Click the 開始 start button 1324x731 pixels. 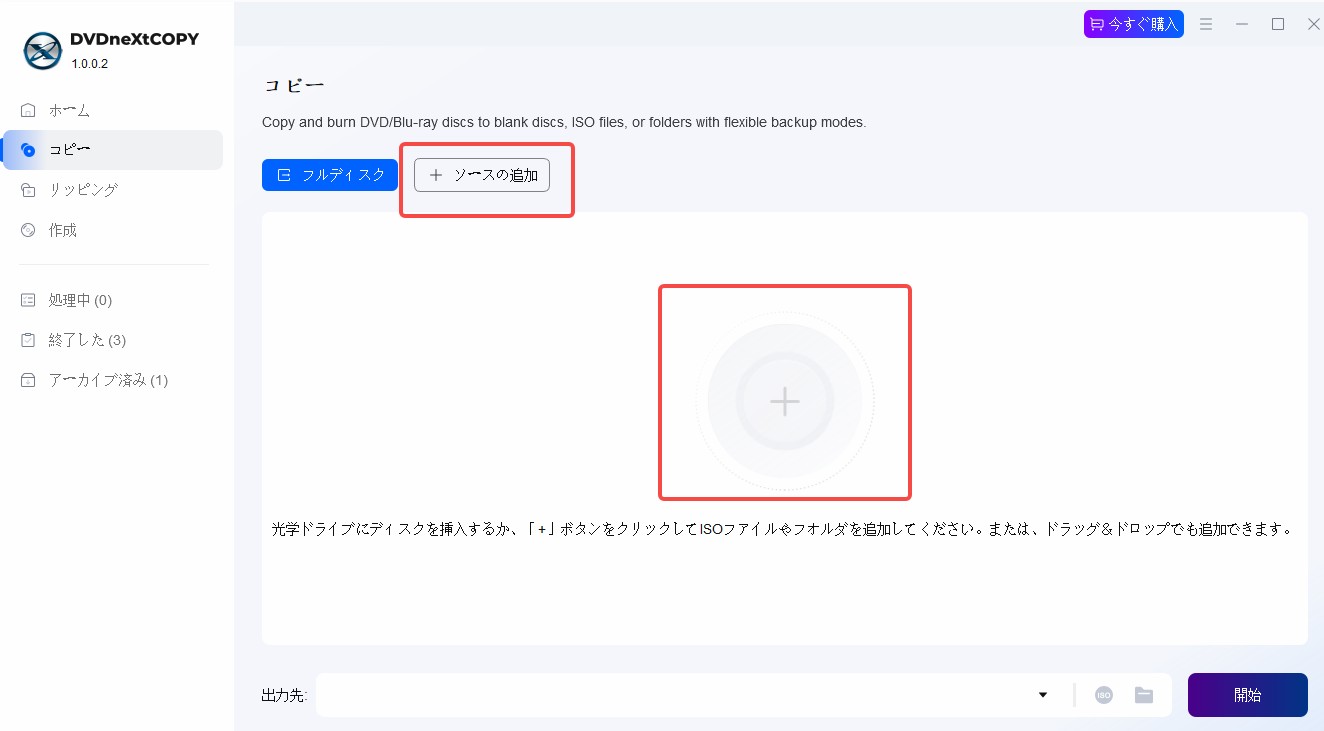coord(1248,695)
